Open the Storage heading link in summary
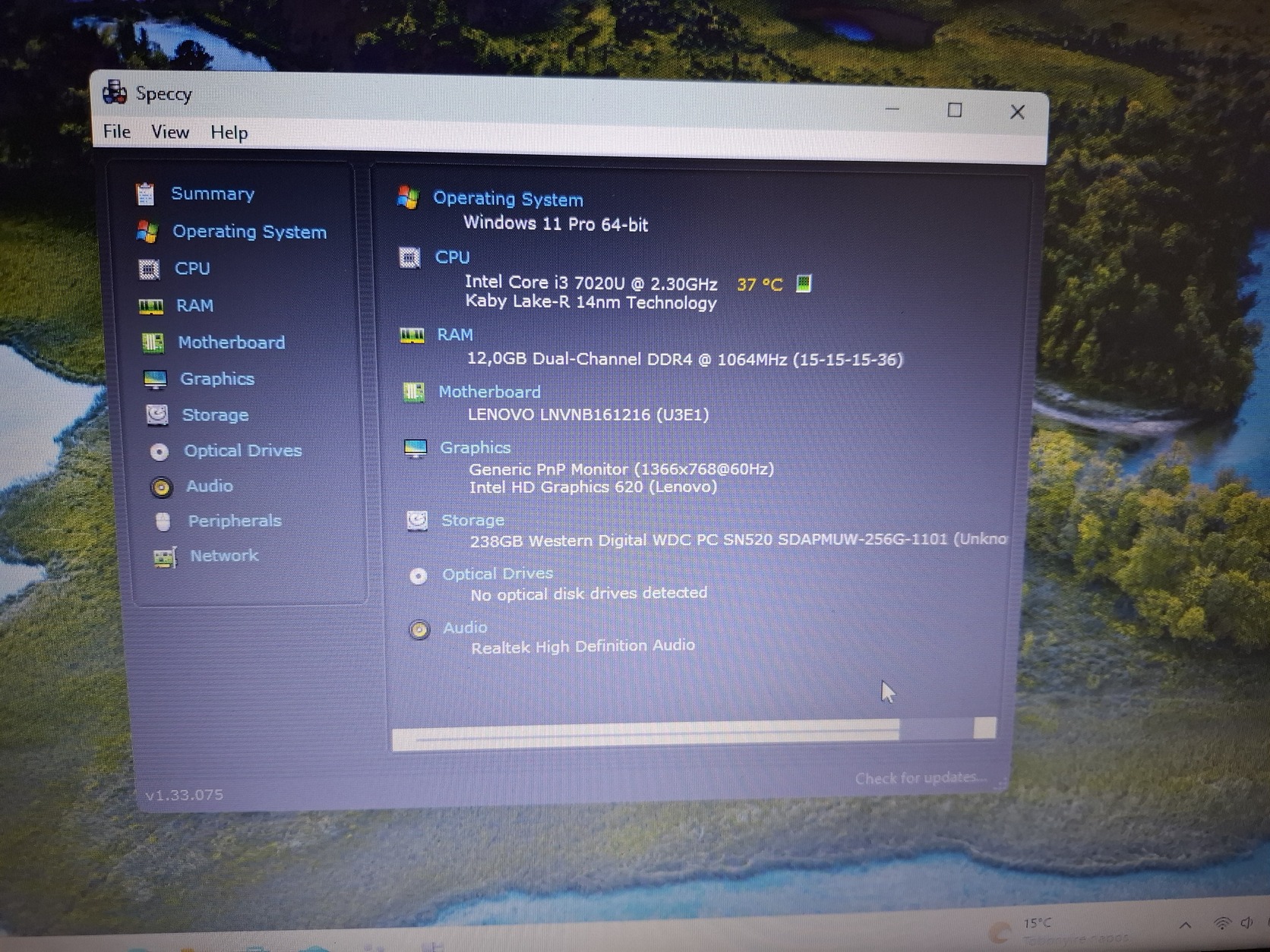The image size is (1270, 952). (x=472, y=520)
